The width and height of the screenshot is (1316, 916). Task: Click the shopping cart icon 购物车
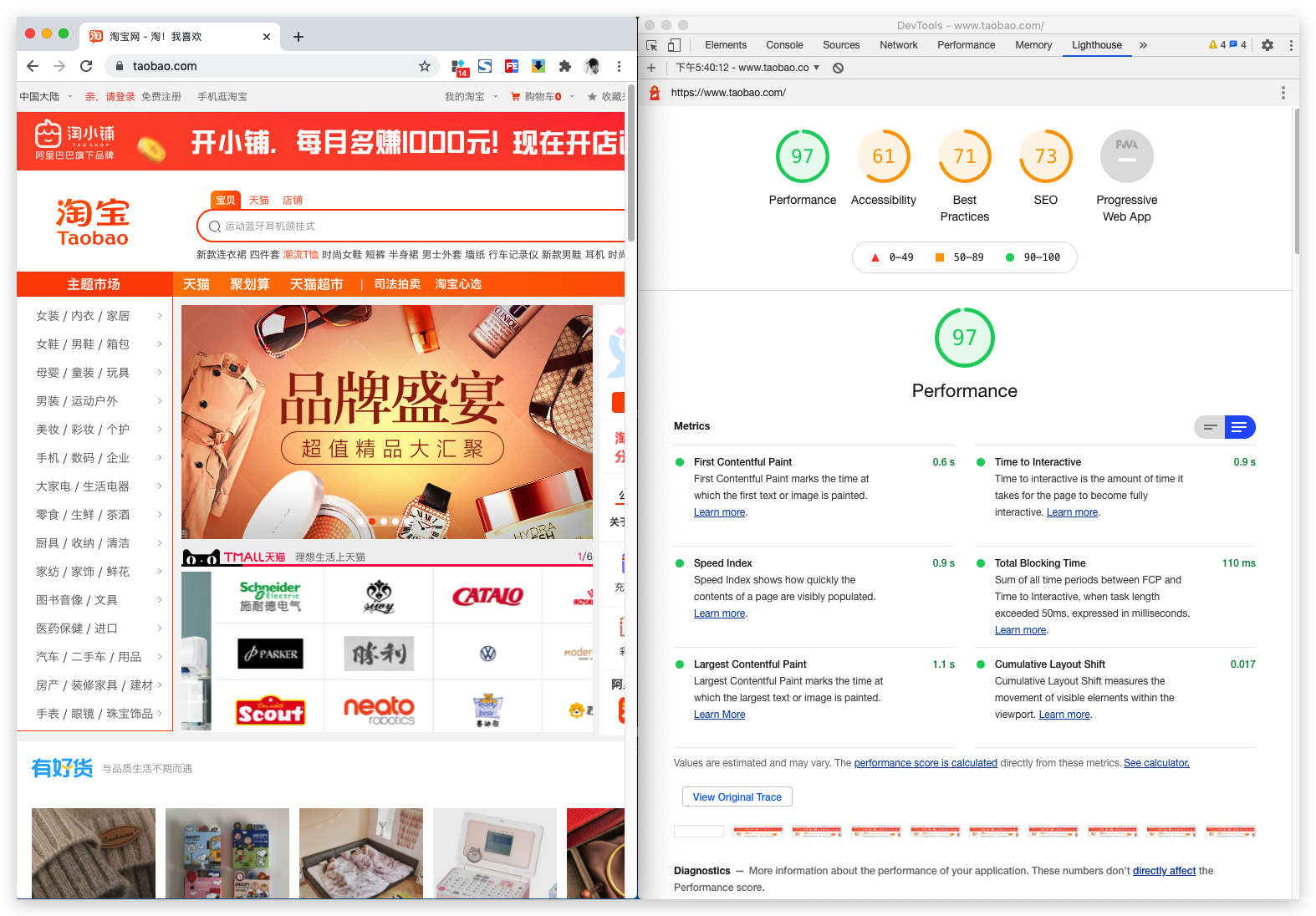pyautogui.click(x=516, y=97)
